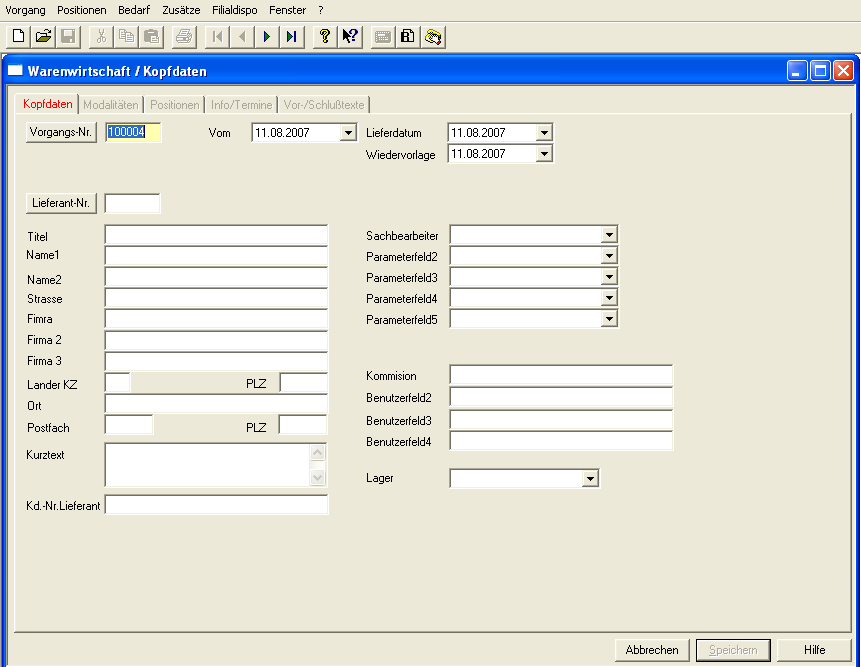Activate the context help pointer icon
The width and height of the screenshot is (861, 667).
click(349, 37)
